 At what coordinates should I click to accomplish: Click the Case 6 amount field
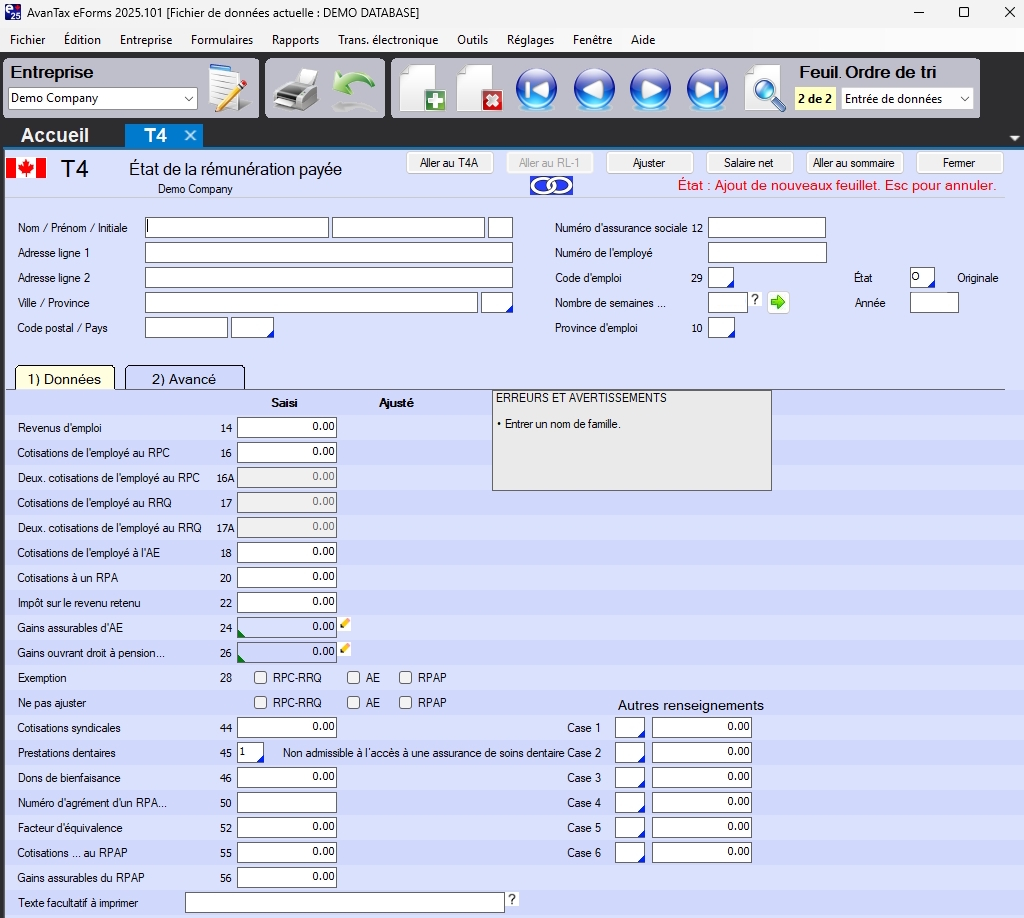pos(701,852)
